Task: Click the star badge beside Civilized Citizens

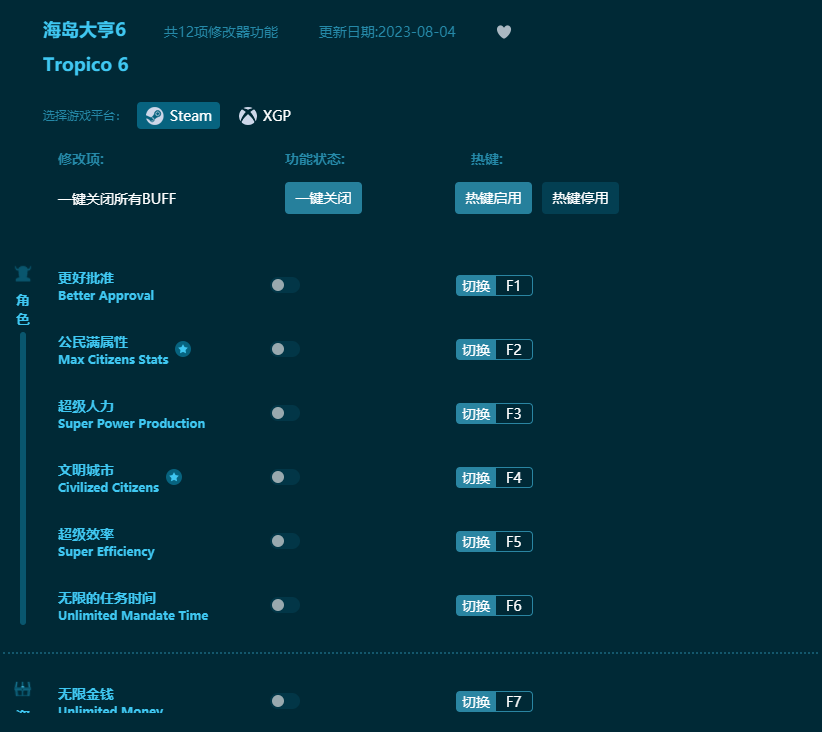Action: [174, 477]
